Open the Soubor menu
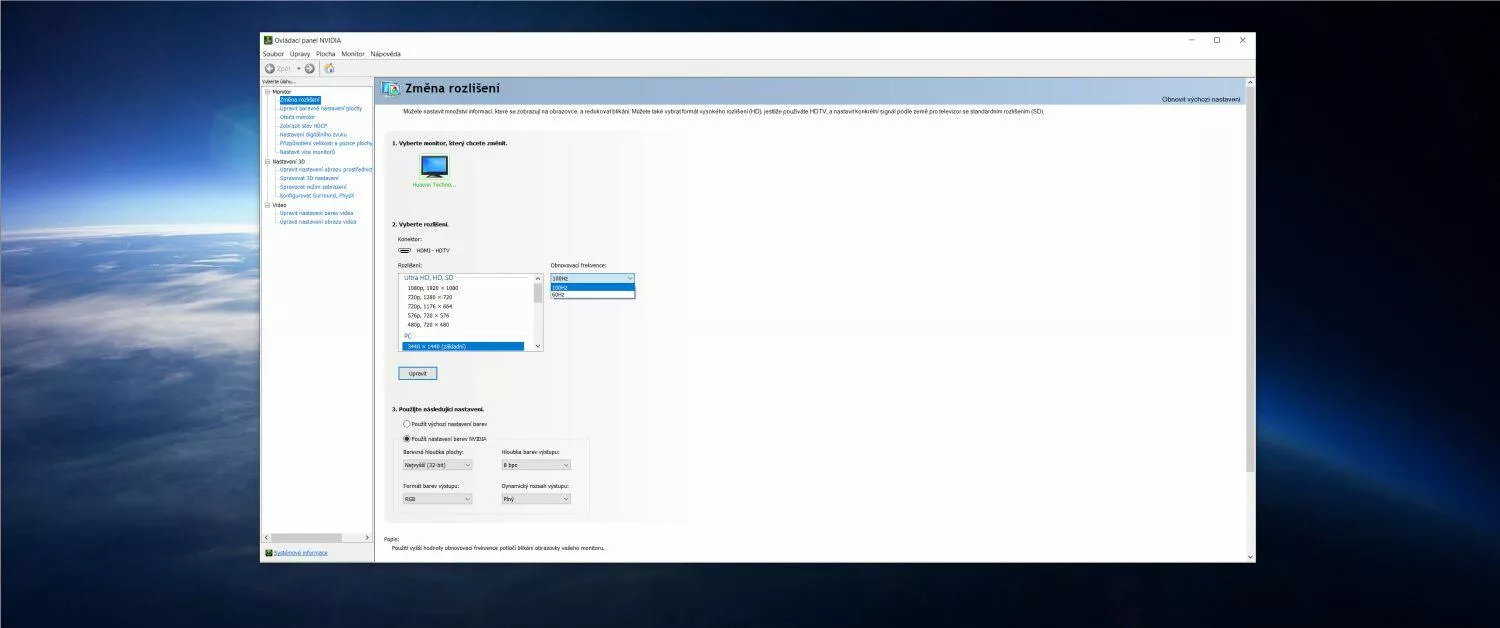 coord(273,54)
